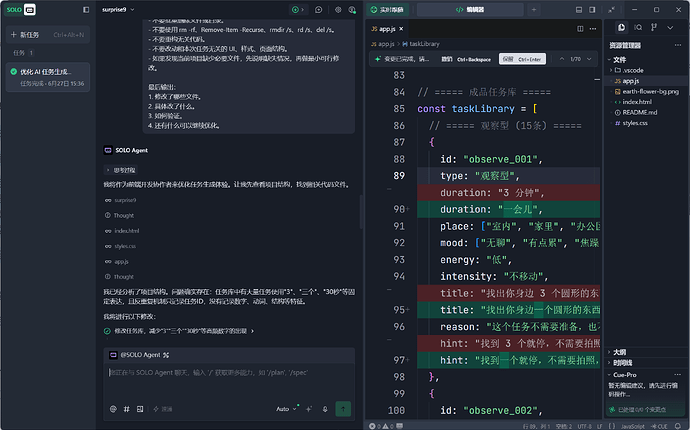This screenshot has width=690, height=430.
Task: Switch to the 编辑器 editor tab
Action: click(x=470, y=10)
